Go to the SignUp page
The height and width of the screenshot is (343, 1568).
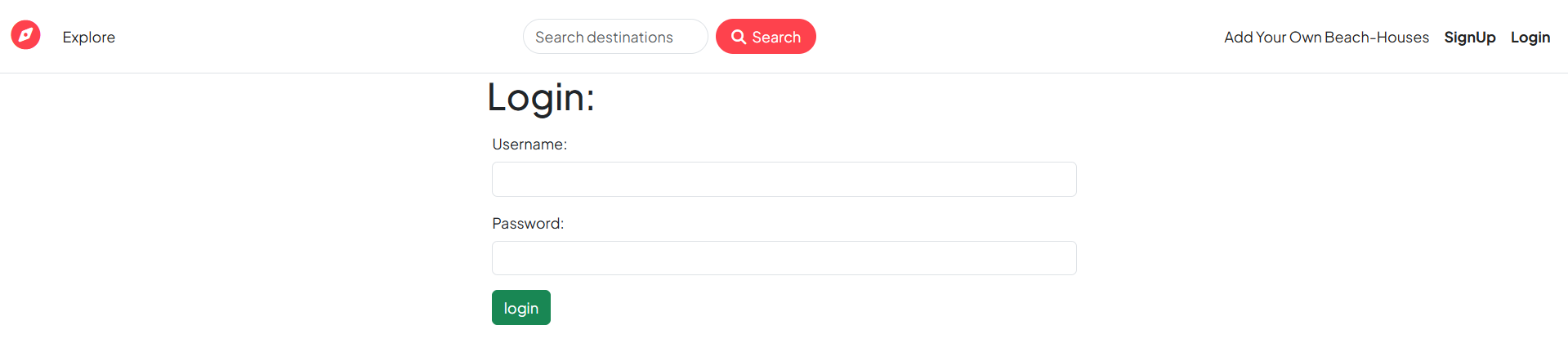coord(1469,38)
